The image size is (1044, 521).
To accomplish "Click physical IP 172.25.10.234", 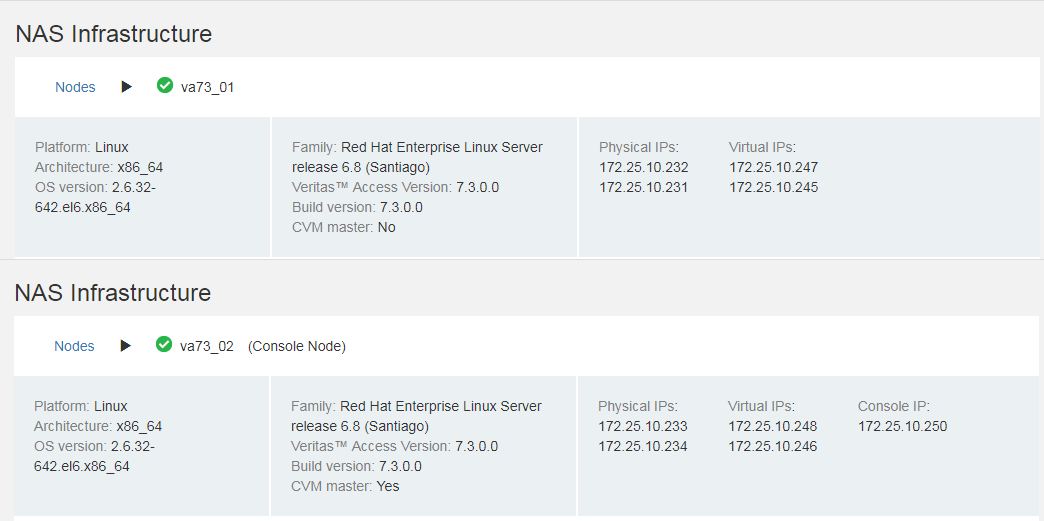I will tap(643, 446).
